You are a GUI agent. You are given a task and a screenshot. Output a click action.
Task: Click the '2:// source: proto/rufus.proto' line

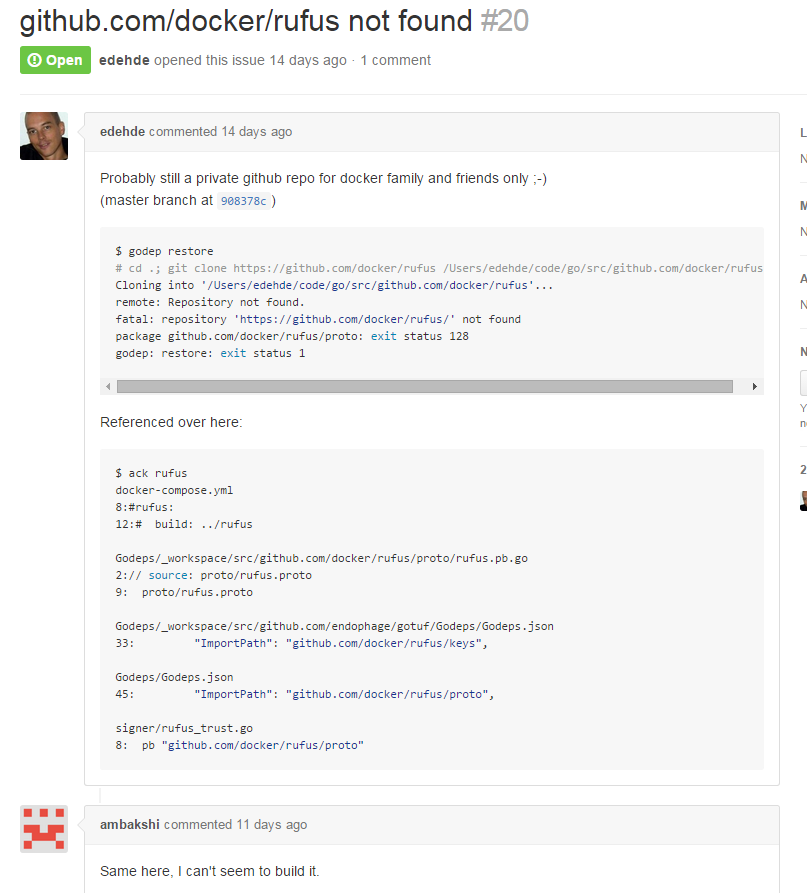pos(214,576)
